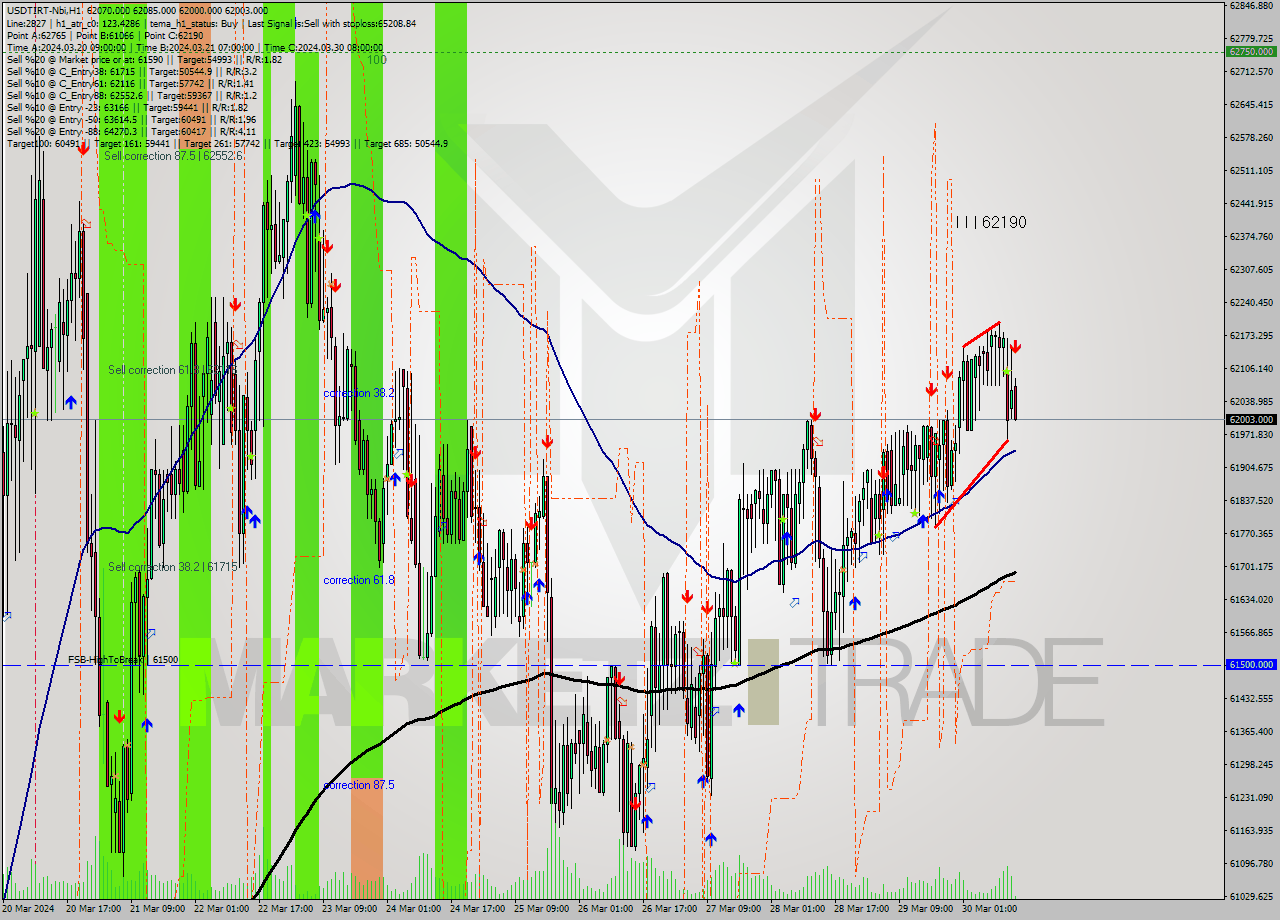This screenshot has height=920, width=1280.
Task: Click the blue 'correction 87.5' label
Action: click(358, 785)
